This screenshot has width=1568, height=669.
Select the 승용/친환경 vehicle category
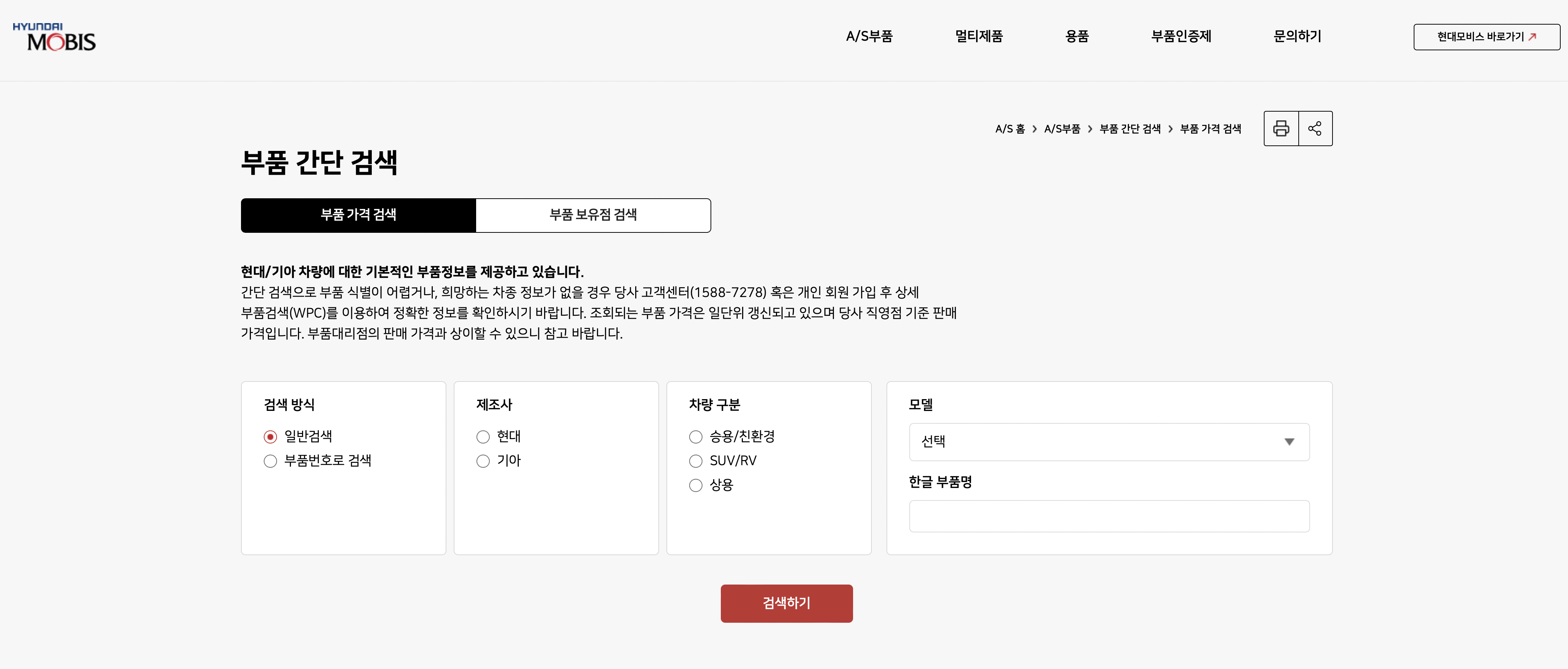696,436
